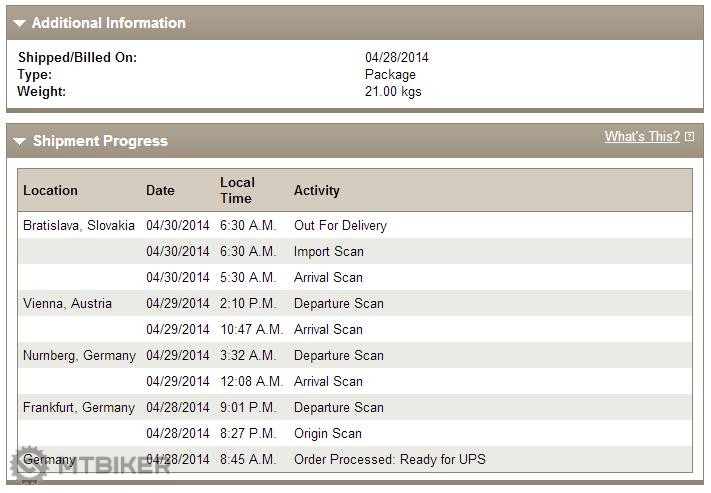711x493 pixels.
Task: Click the help icon beside What's This?
Action: [x=689, y=137]
